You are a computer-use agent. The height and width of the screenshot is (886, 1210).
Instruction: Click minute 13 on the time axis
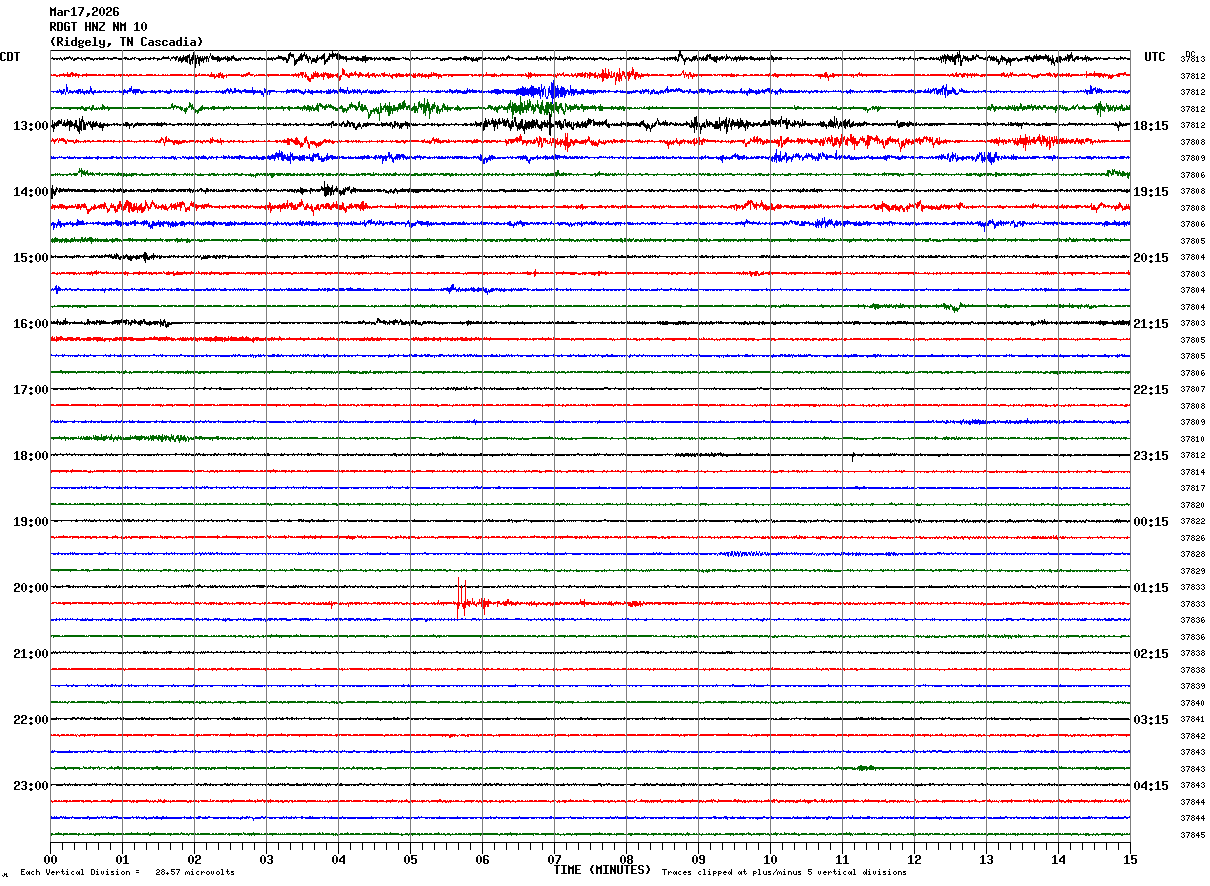click(986, 859)
